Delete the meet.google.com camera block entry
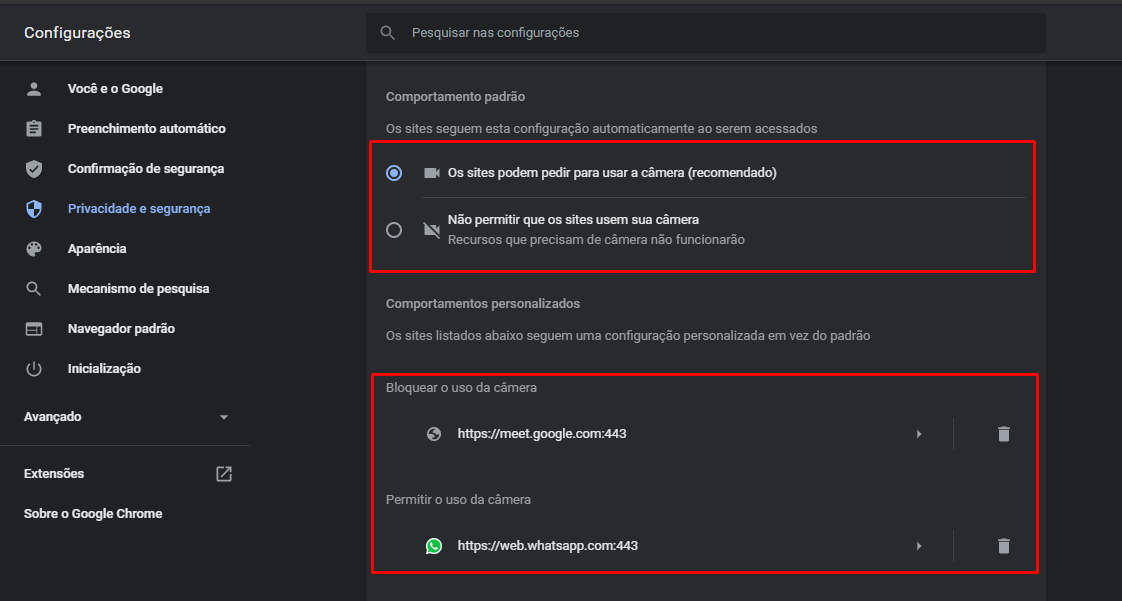The image size is (1122, 601). pyautogui.click(x=1003, y=434)
